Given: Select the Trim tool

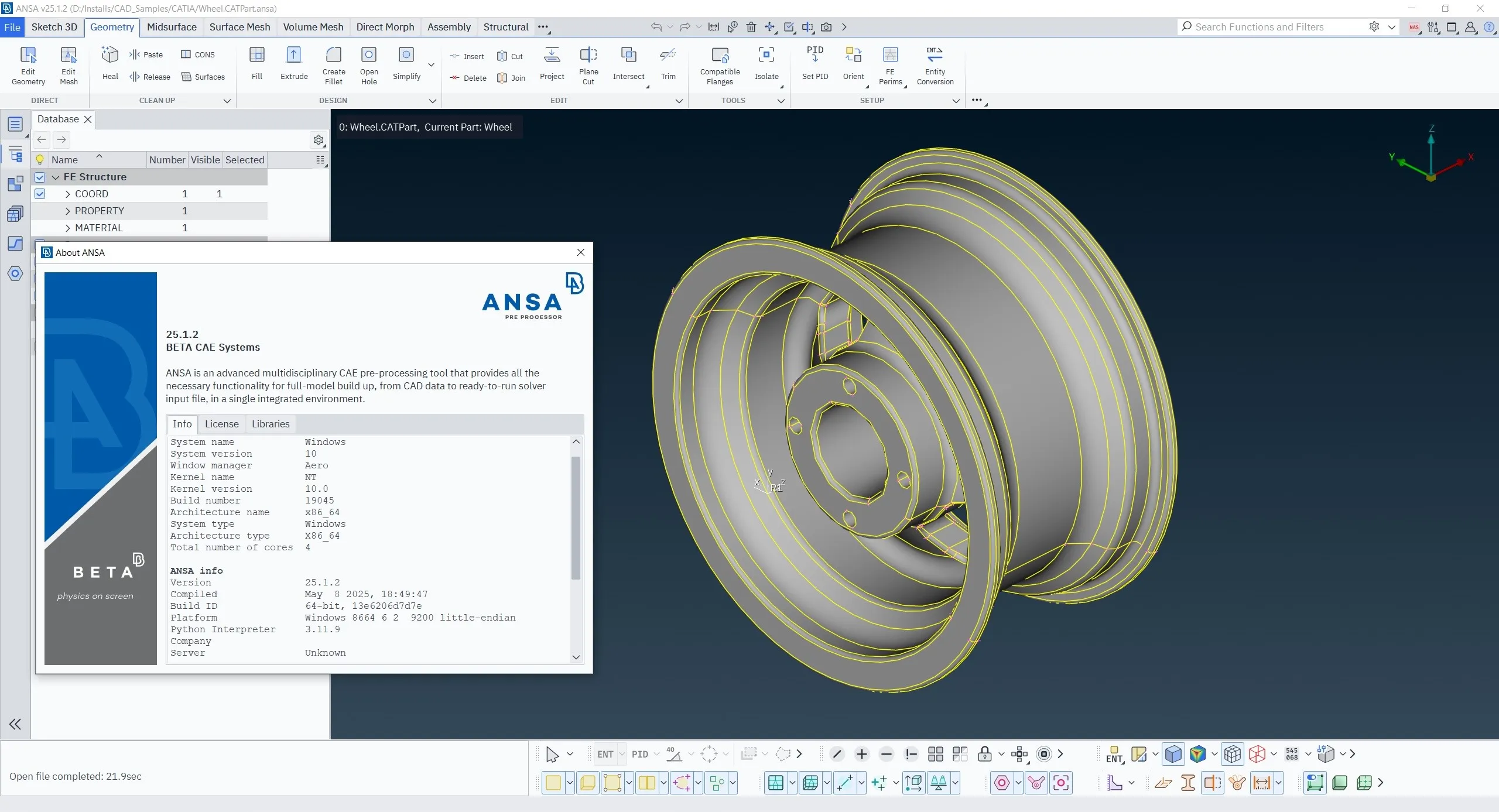Looking at the screenshot, I should pos(668,63).
